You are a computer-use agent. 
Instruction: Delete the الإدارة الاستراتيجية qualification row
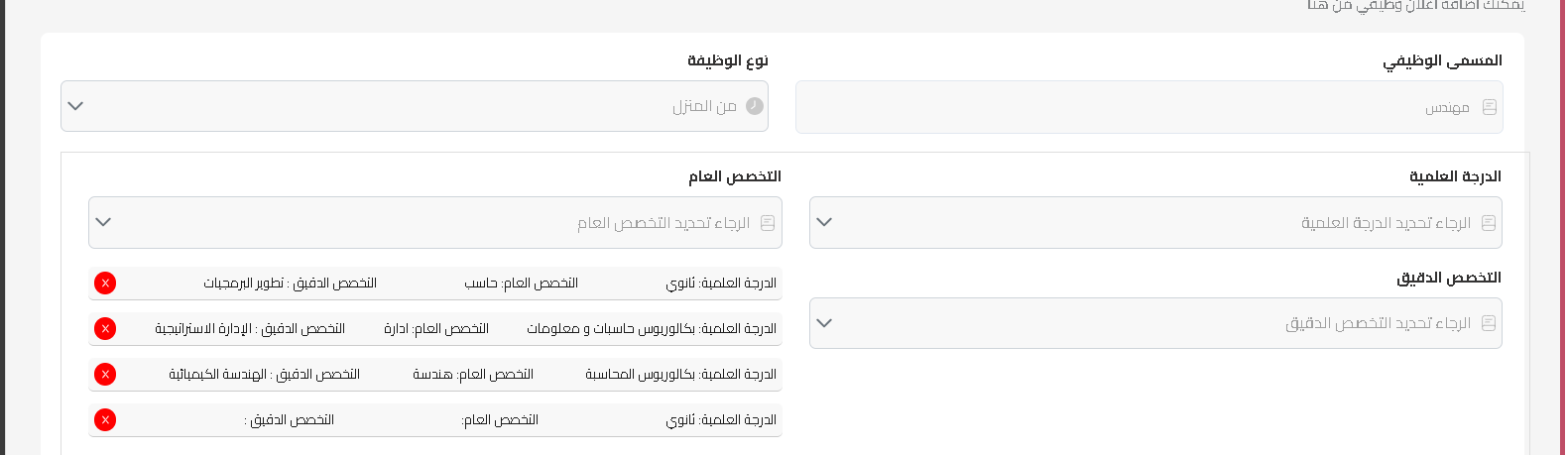105,329
